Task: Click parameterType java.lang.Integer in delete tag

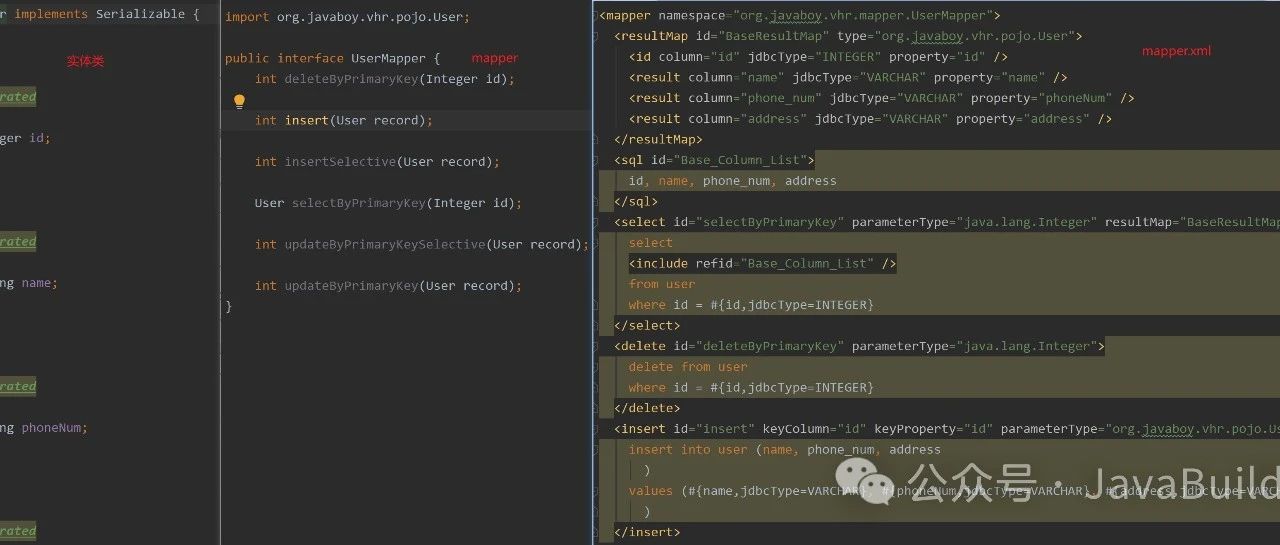Action: coord(975,347)
